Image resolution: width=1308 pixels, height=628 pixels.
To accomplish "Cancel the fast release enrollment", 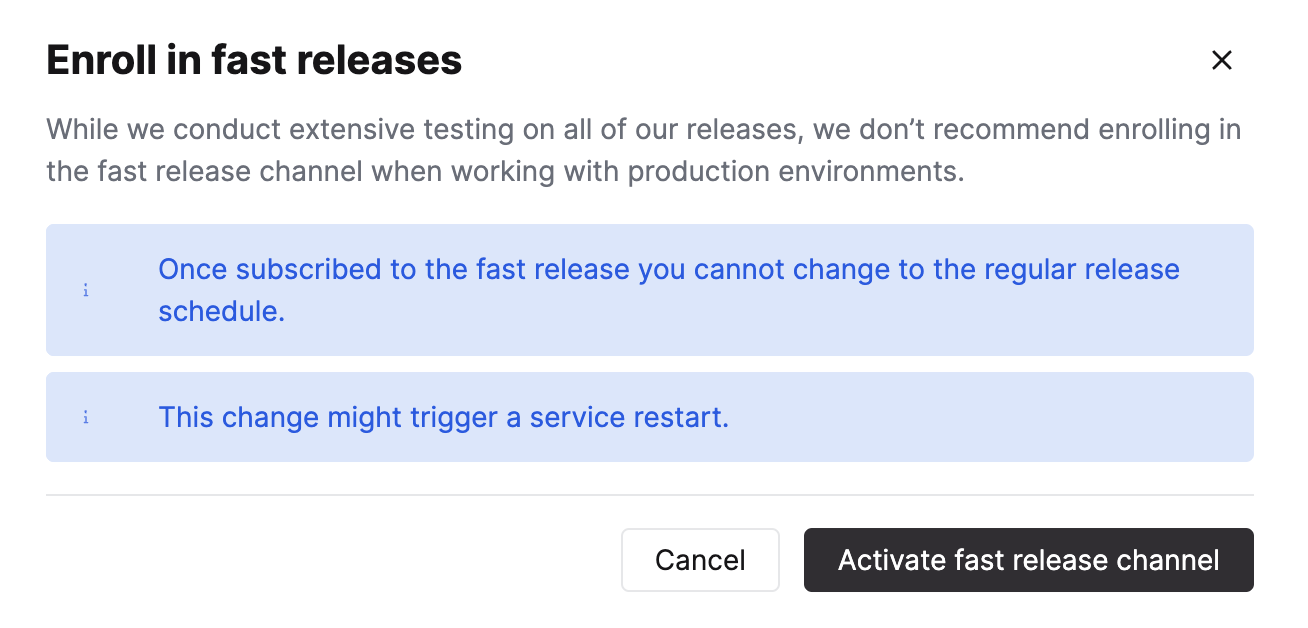I will pyautogui.click(x=700, y=560).
